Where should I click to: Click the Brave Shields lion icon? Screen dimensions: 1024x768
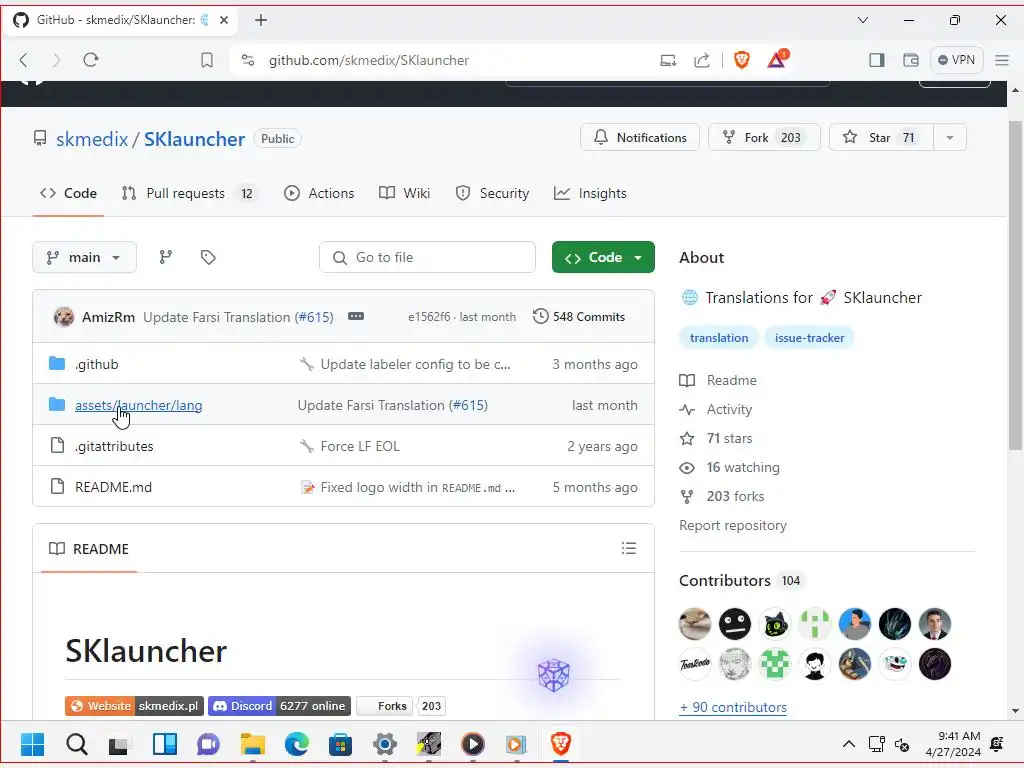[x=742, y=60]
